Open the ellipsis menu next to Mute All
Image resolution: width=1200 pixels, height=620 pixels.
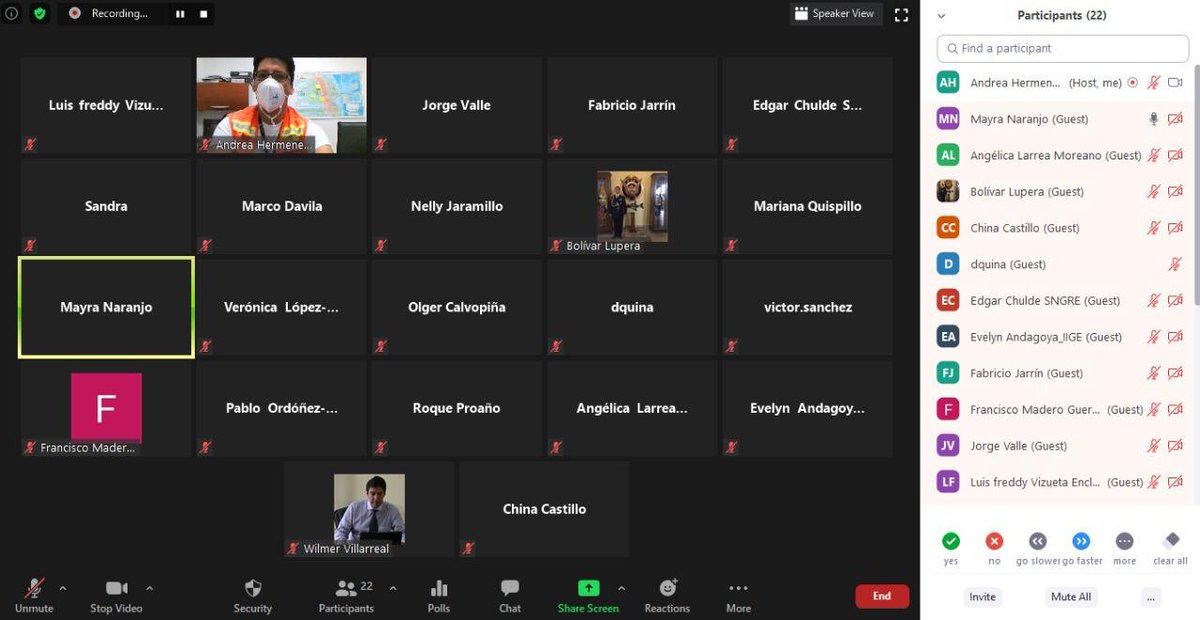1151,597
